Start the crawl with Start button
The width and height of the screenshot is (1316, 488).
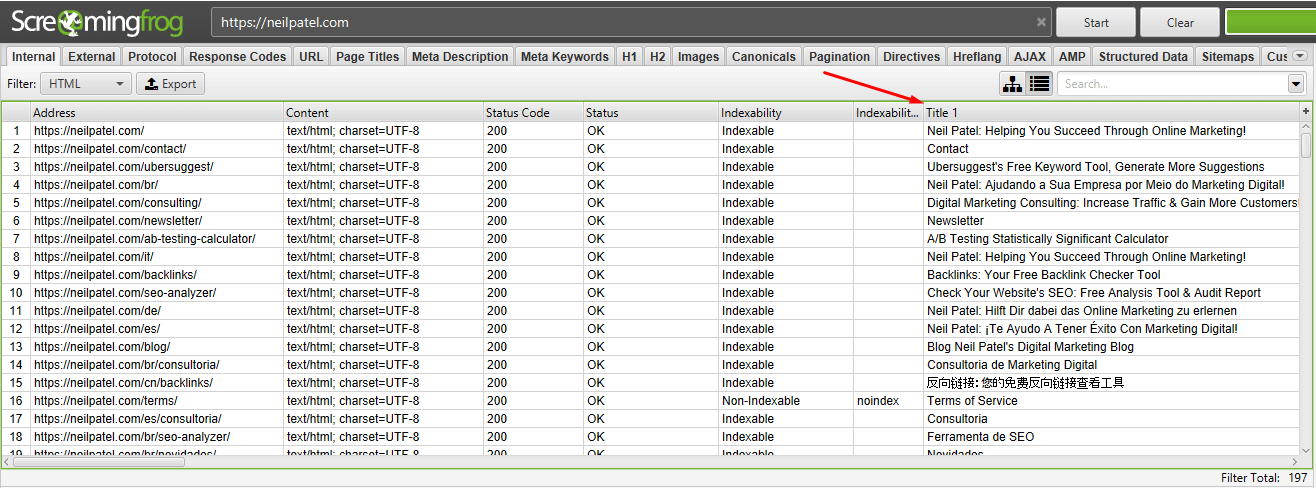(x=1096, y=22)
